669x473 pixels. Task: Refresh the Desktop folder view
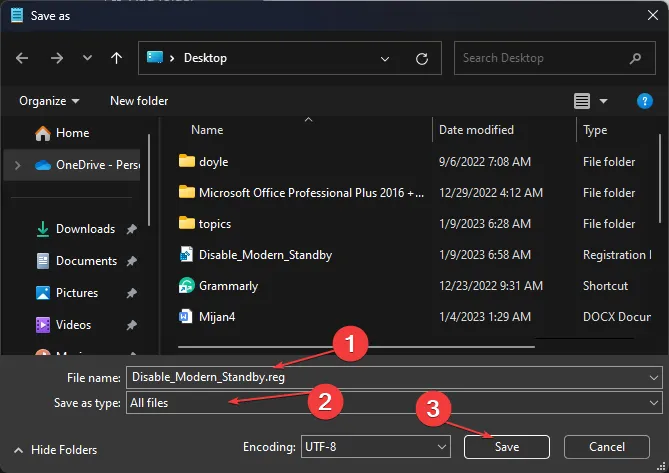click(x=422, y=58)
